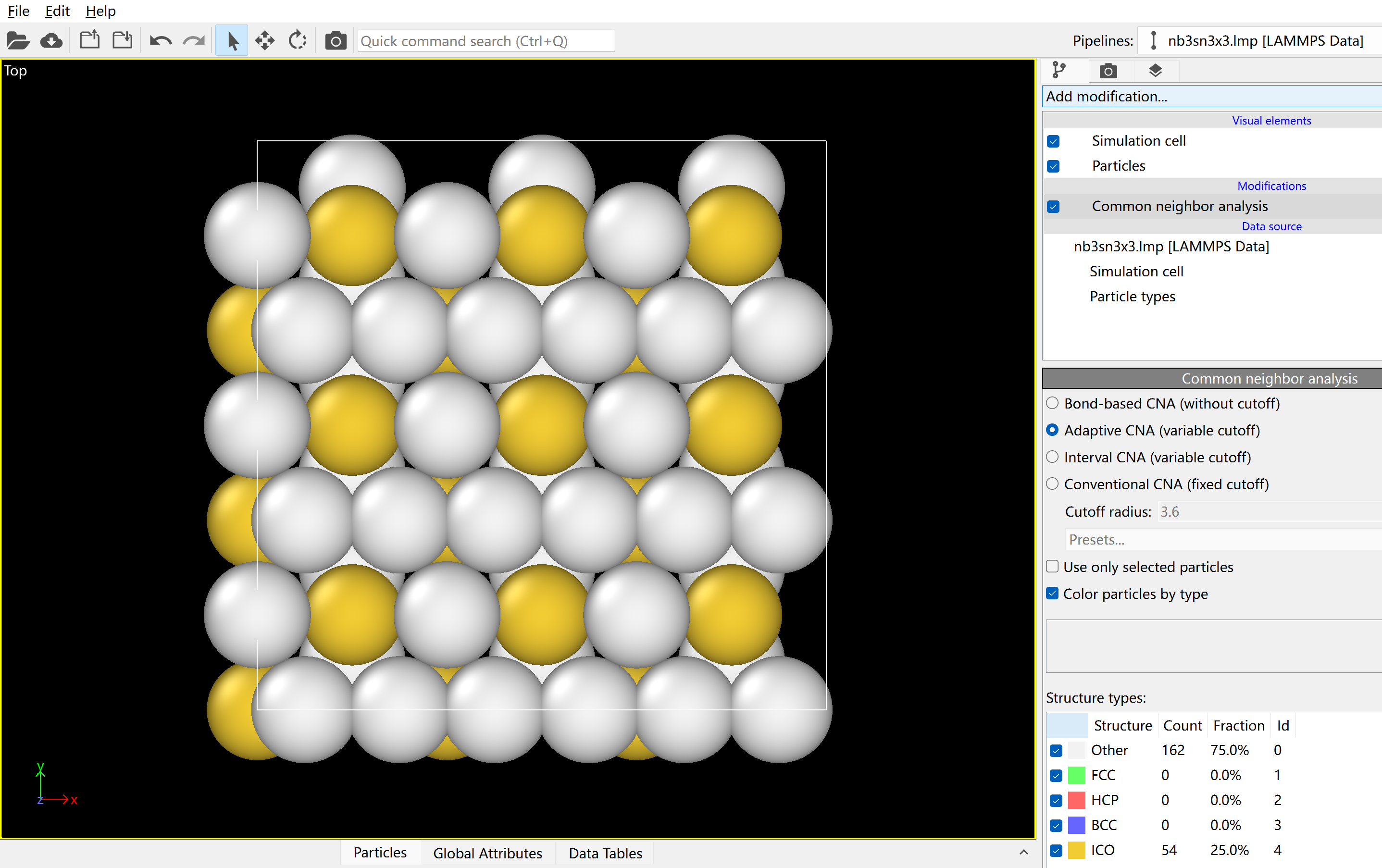Switch to the Global Attributes tab

[x=487, y=853]
